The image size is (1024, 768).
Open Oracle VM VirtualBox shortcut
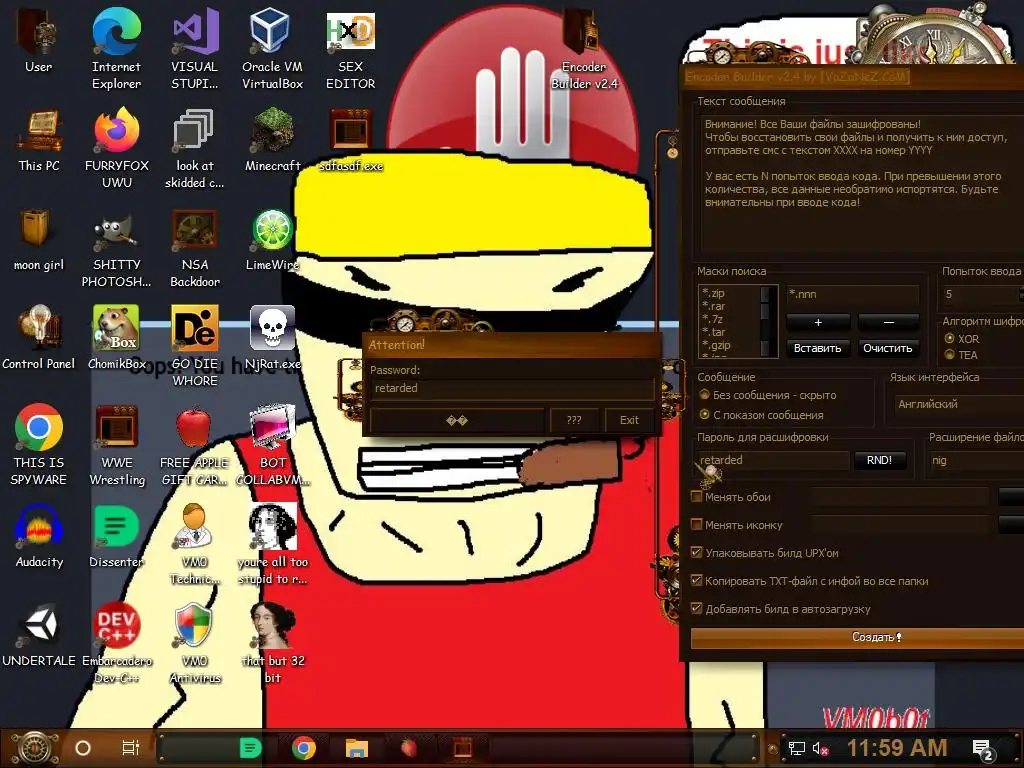[272, 47]
